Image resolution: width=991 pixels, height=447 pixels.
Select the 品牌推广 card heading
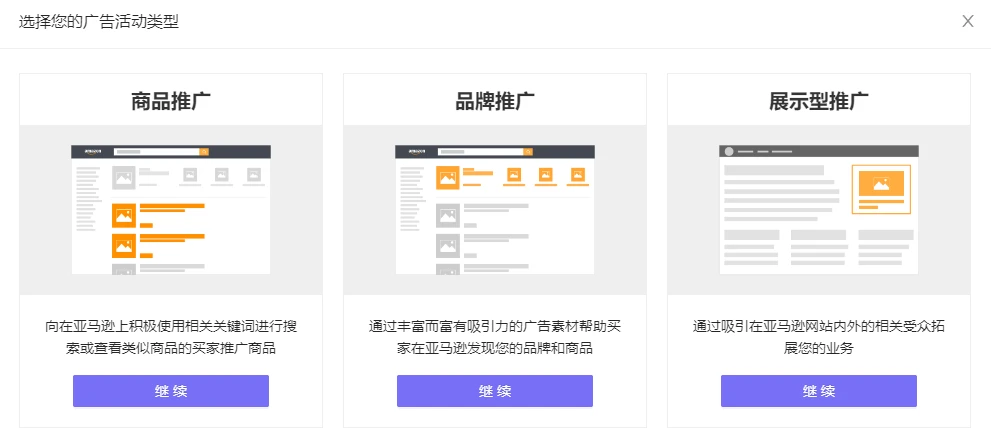click(x=495, y=101)
